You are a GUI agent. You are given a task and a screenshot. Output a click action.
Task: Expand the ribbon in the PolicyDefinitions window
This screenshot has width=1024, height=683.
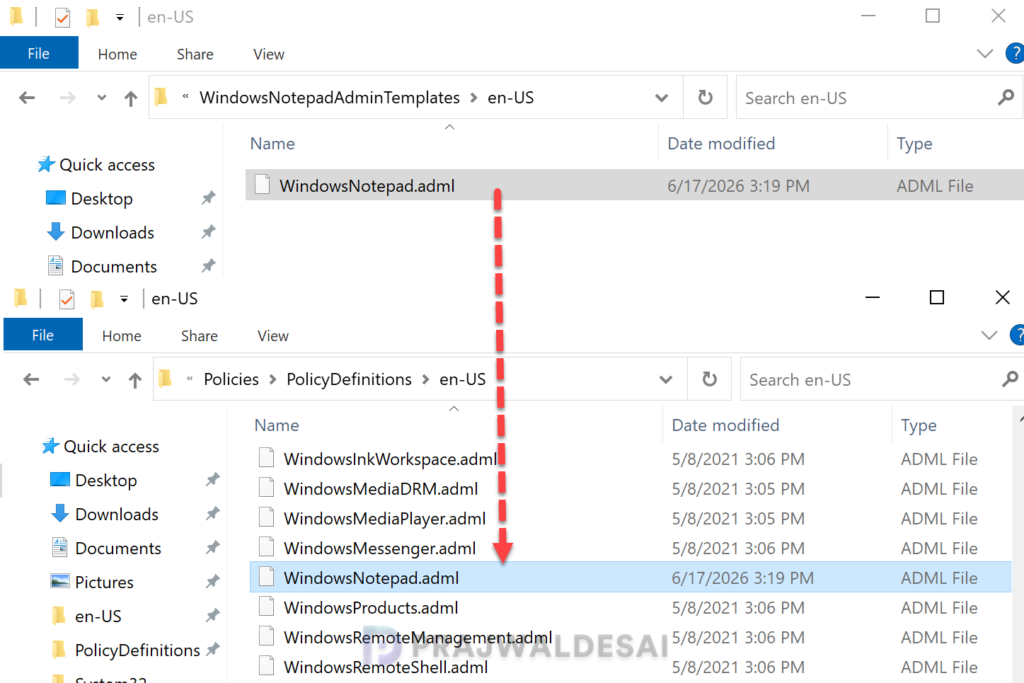coord(989,335)
